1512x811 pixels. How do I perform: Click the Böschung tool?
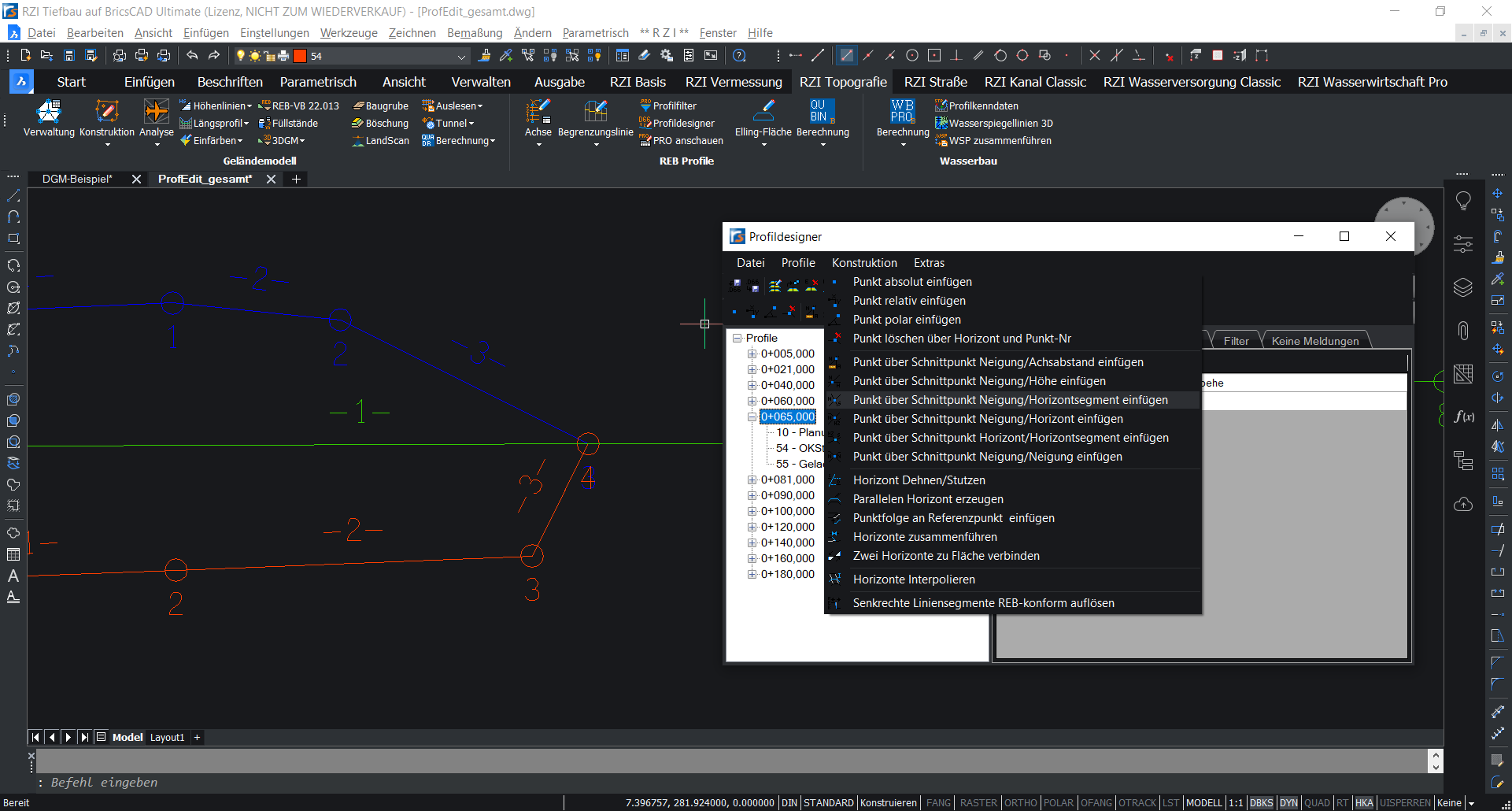click(x=381, y=123)
